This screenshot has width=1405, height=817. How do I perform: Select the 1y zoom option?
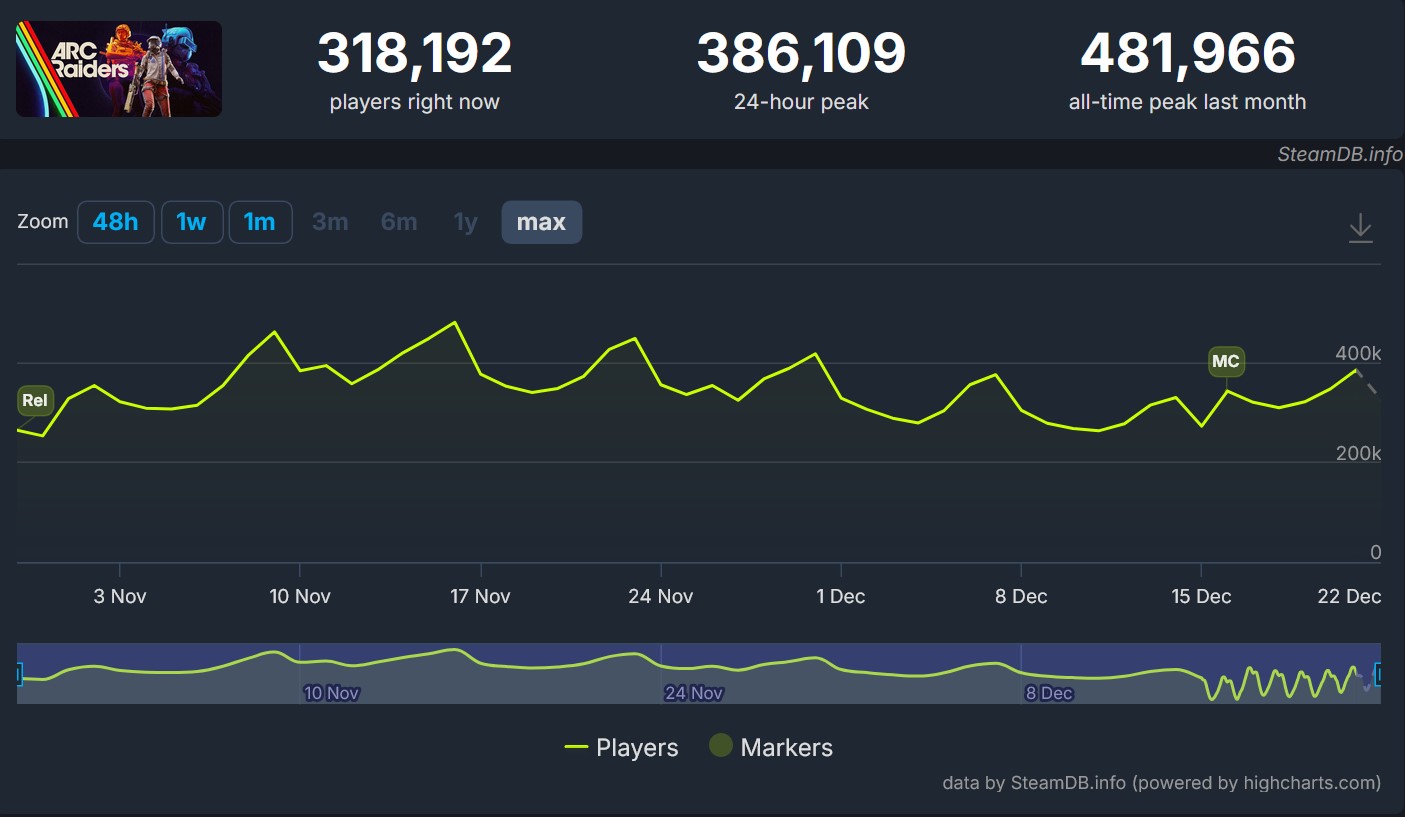(466, 222)
